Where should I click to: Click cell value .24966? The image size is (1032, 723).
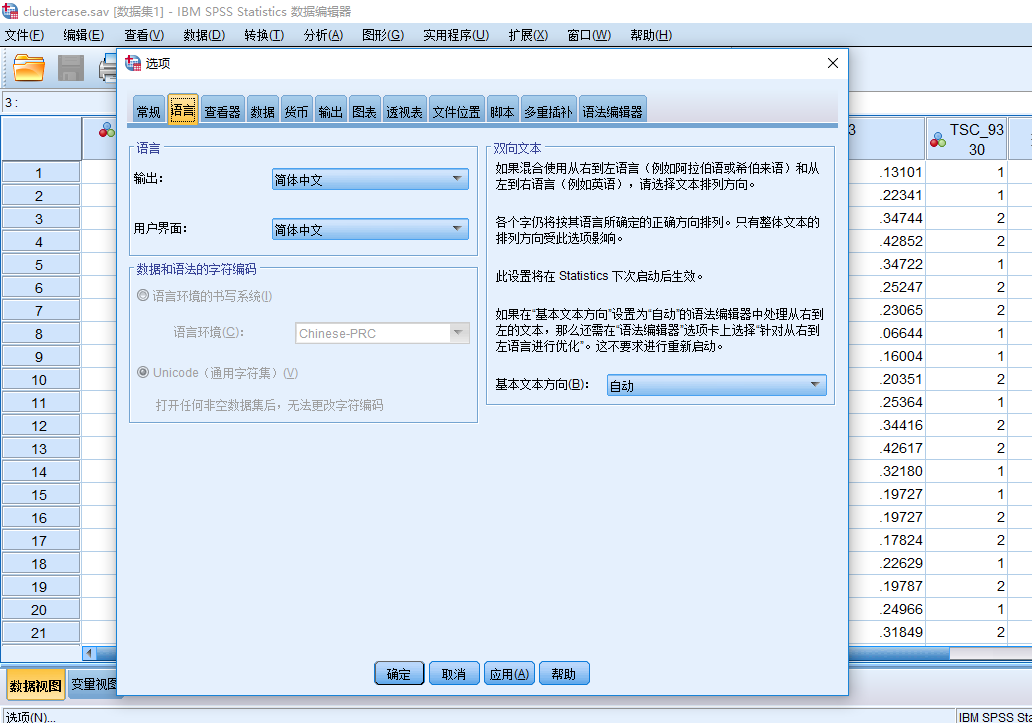pyautogui.click(x=900, y=609)
